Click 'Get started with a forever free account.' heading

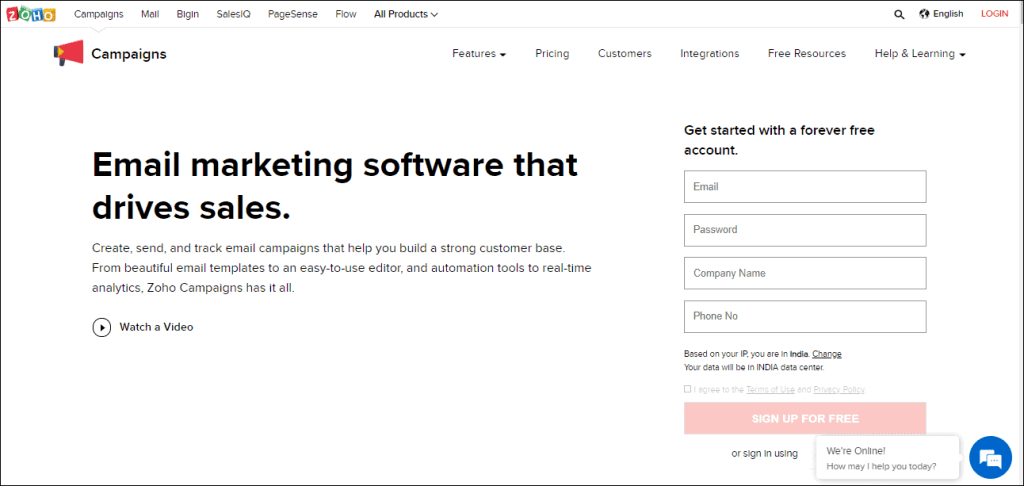click(x=779, y=140)
